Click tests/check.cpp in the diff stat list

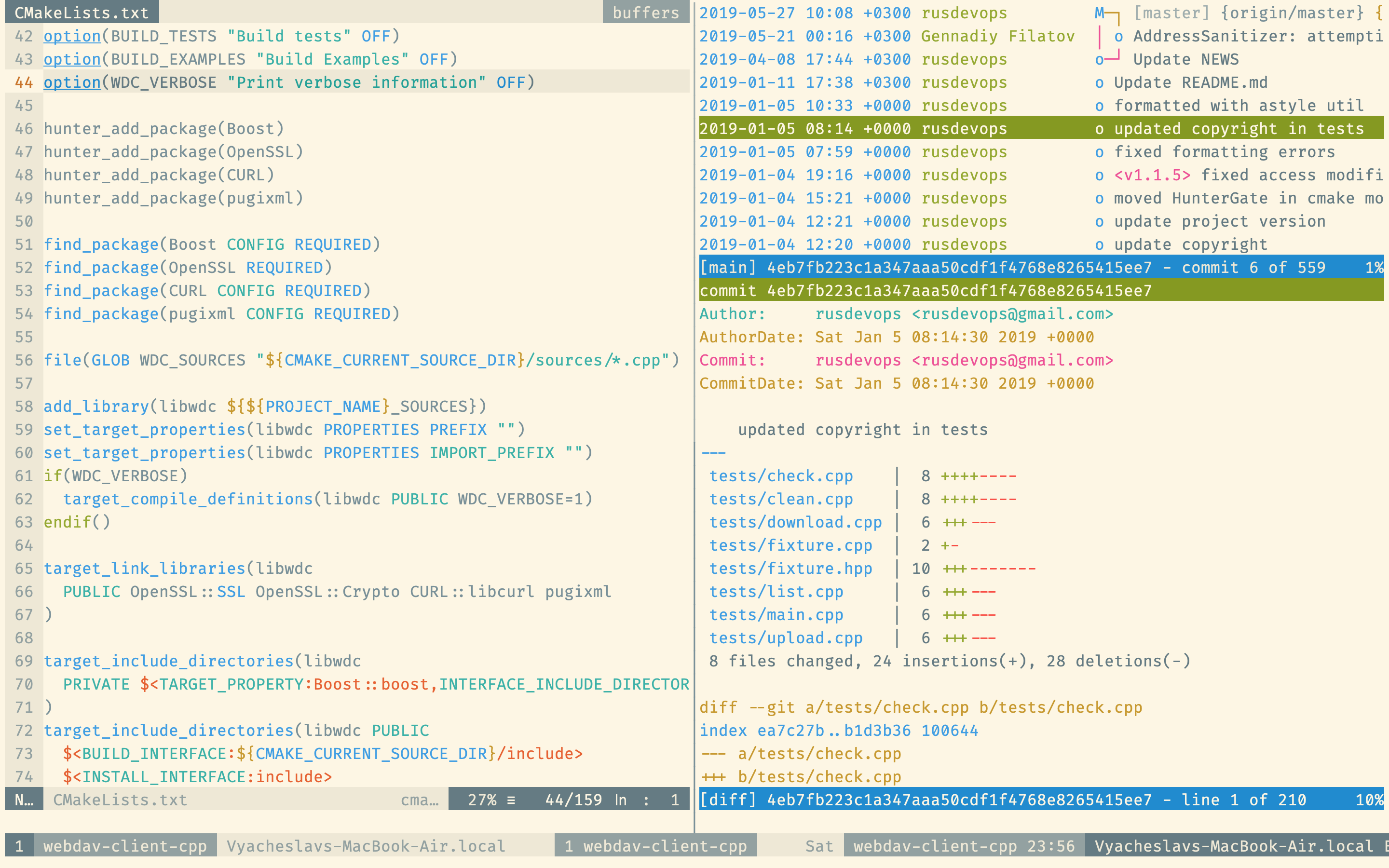[781, 475]
